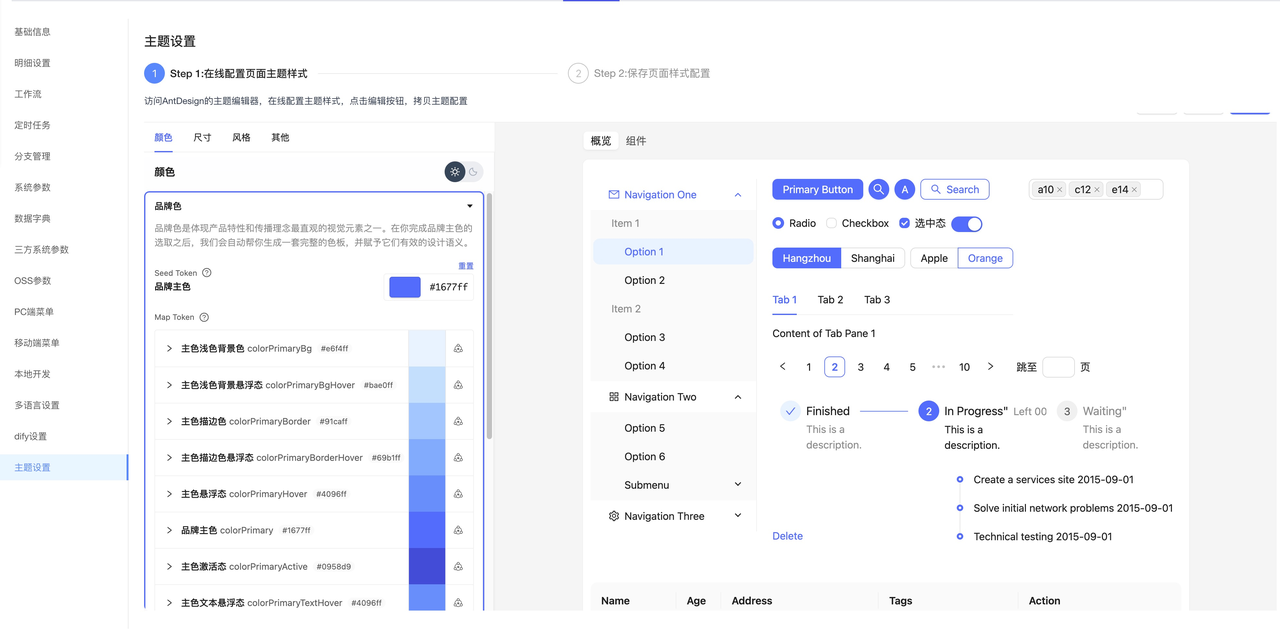Open Tab 2 in the preview
Image resolution: width=1280 pixels, height=630 pixels.
pyautogui.click(x=830, y=300)
